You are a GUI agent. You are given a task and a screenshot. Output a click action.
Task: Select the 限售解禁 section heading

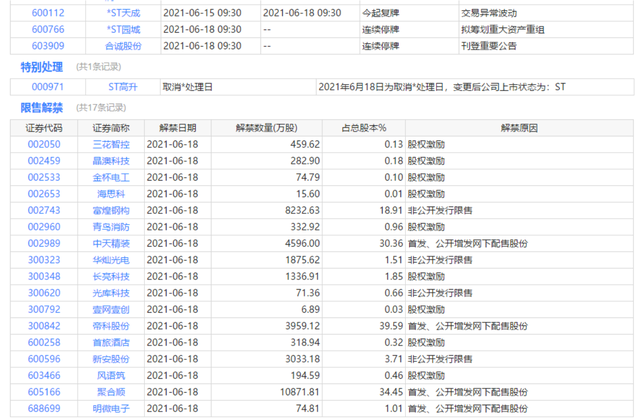point(42,108)
